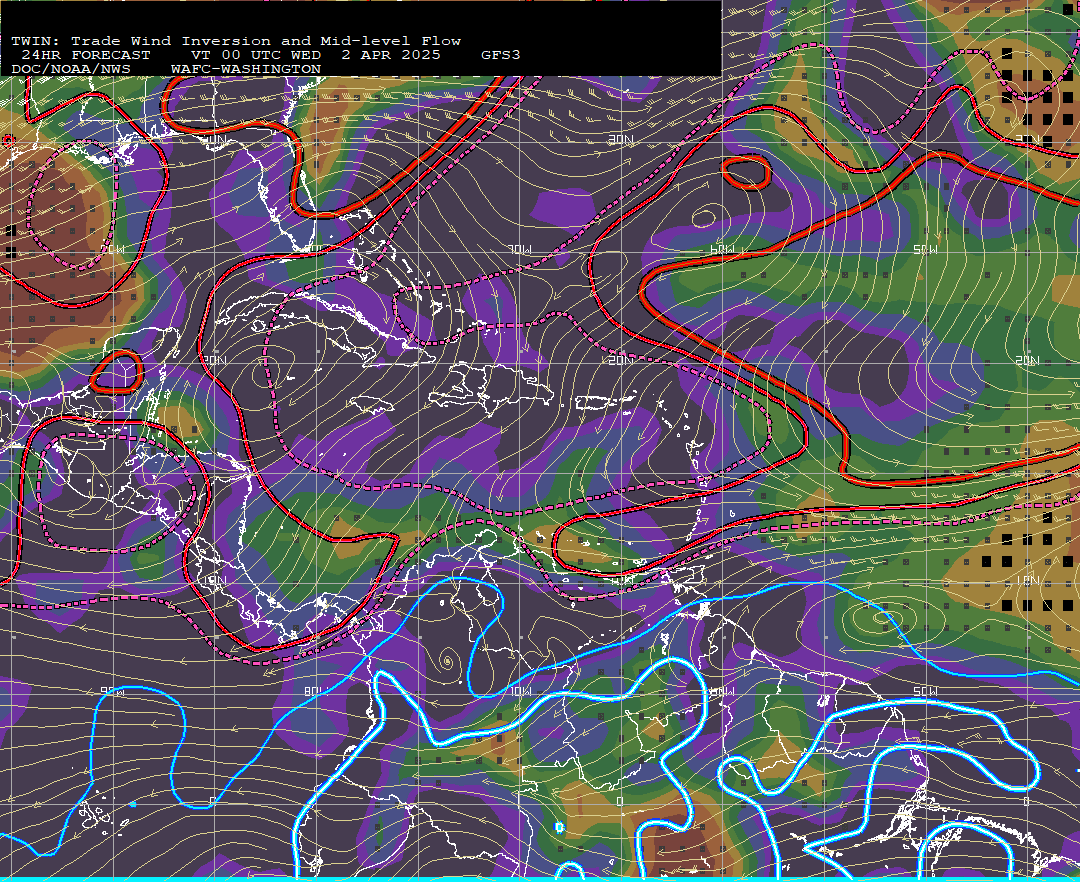Viewport: 1080px width, 882px height.
Task: Select the upper '60W' longitude label
Action: pyautogui.click(x=722, y=249)
